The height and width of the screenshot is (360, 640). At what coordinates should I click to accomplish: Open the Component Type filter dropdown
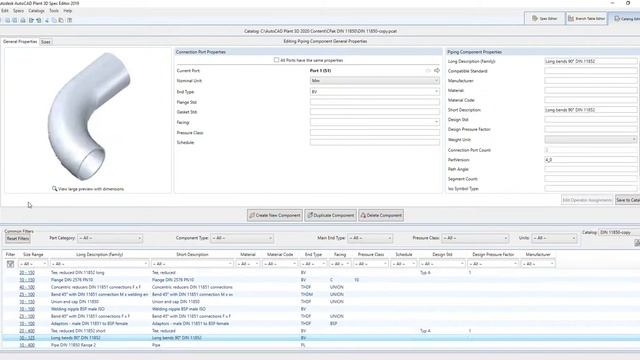coord(242,238)
